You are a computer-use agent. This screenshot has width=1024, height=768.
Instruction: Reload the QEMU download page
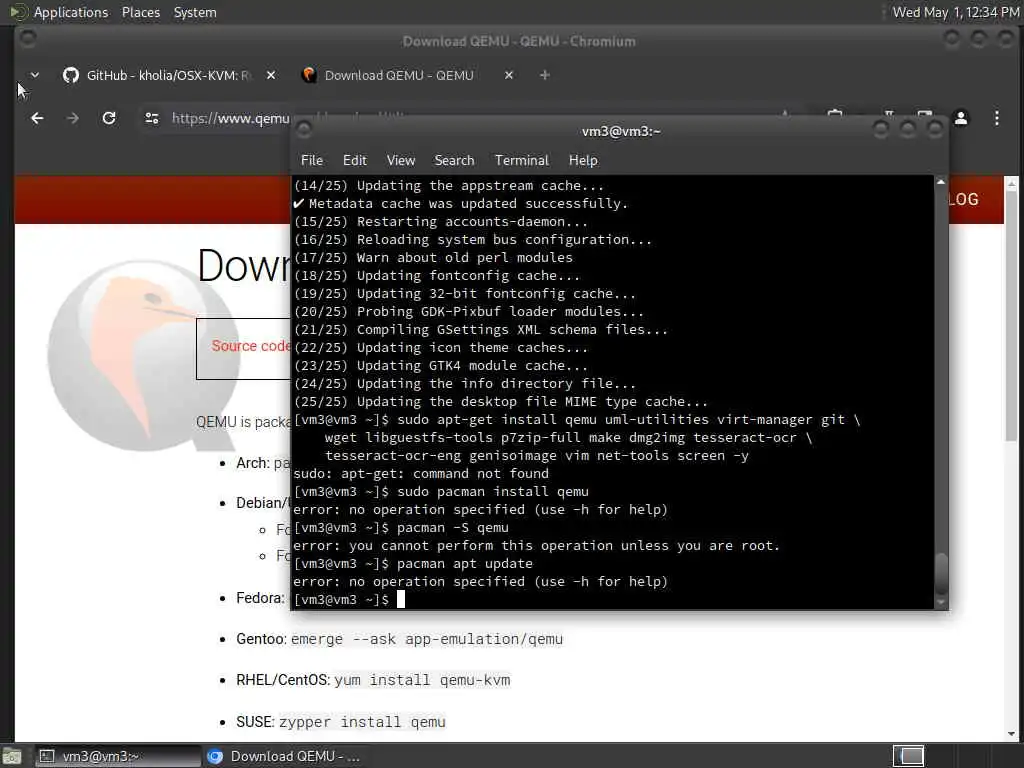(x=109, y=118)
